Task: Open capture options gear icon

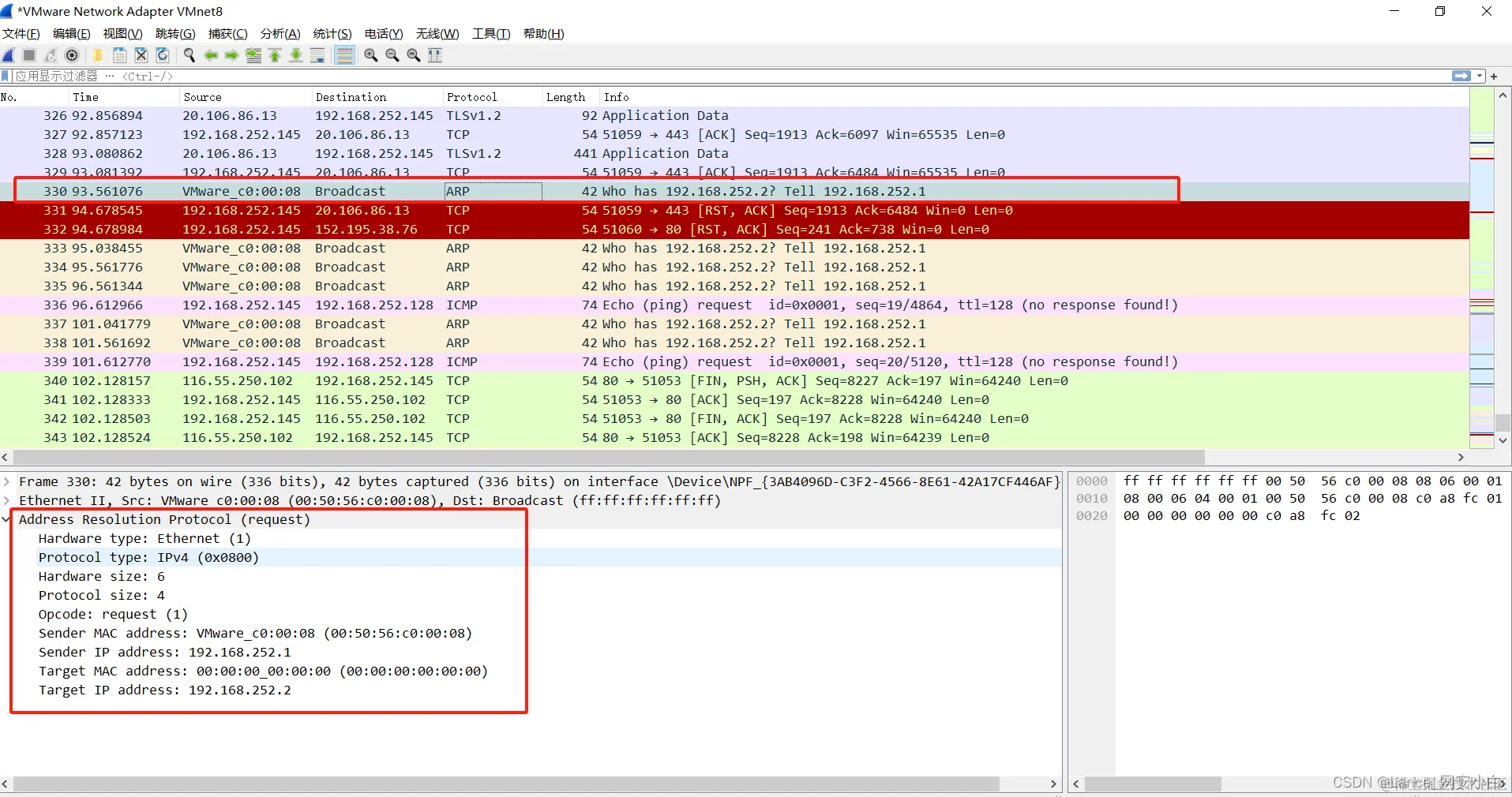Action: [72, 55]
